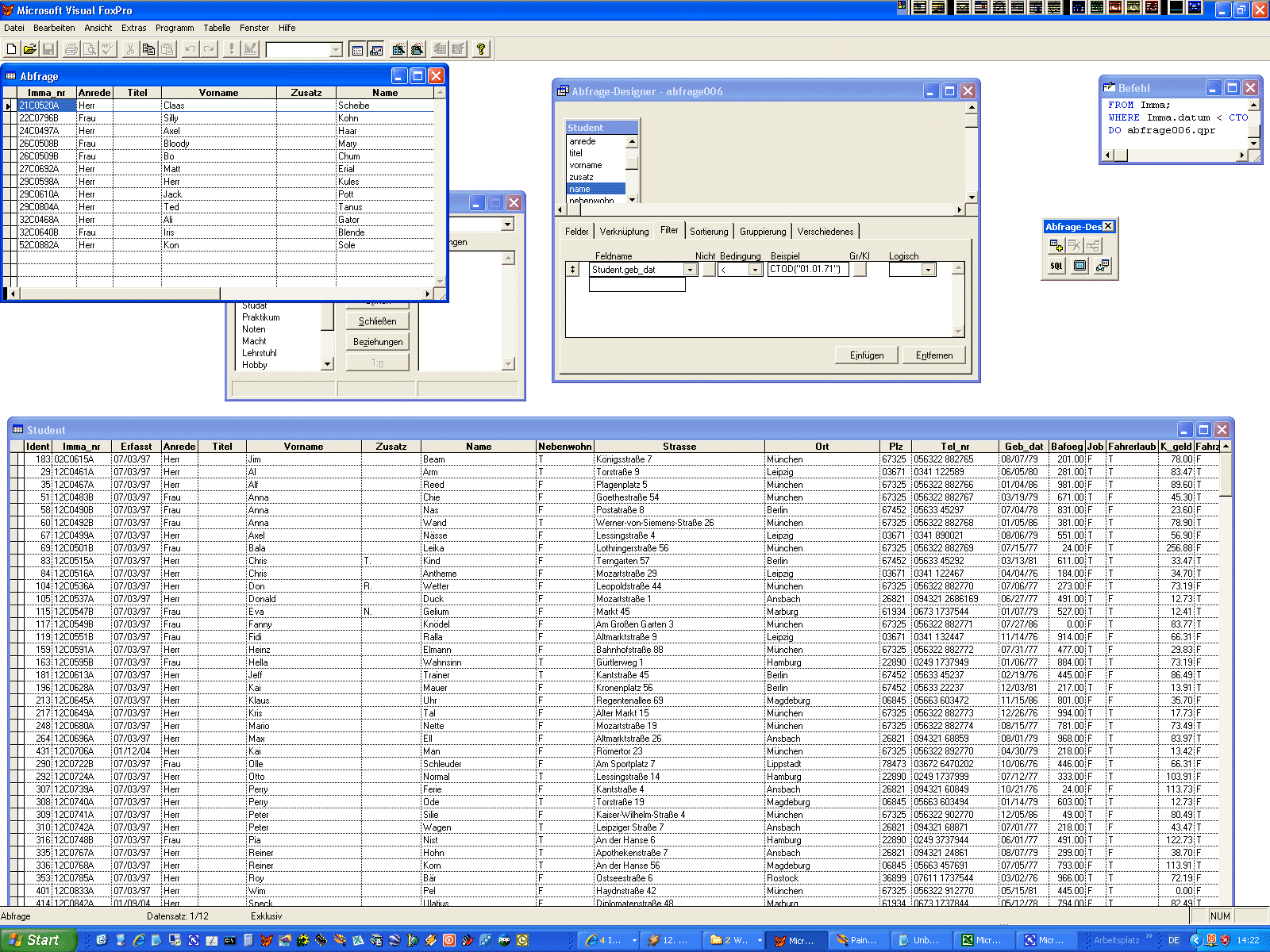The image size is (1270, 952).
Task: Click the Geb_dat column header in Student table
Action: 1024,447
